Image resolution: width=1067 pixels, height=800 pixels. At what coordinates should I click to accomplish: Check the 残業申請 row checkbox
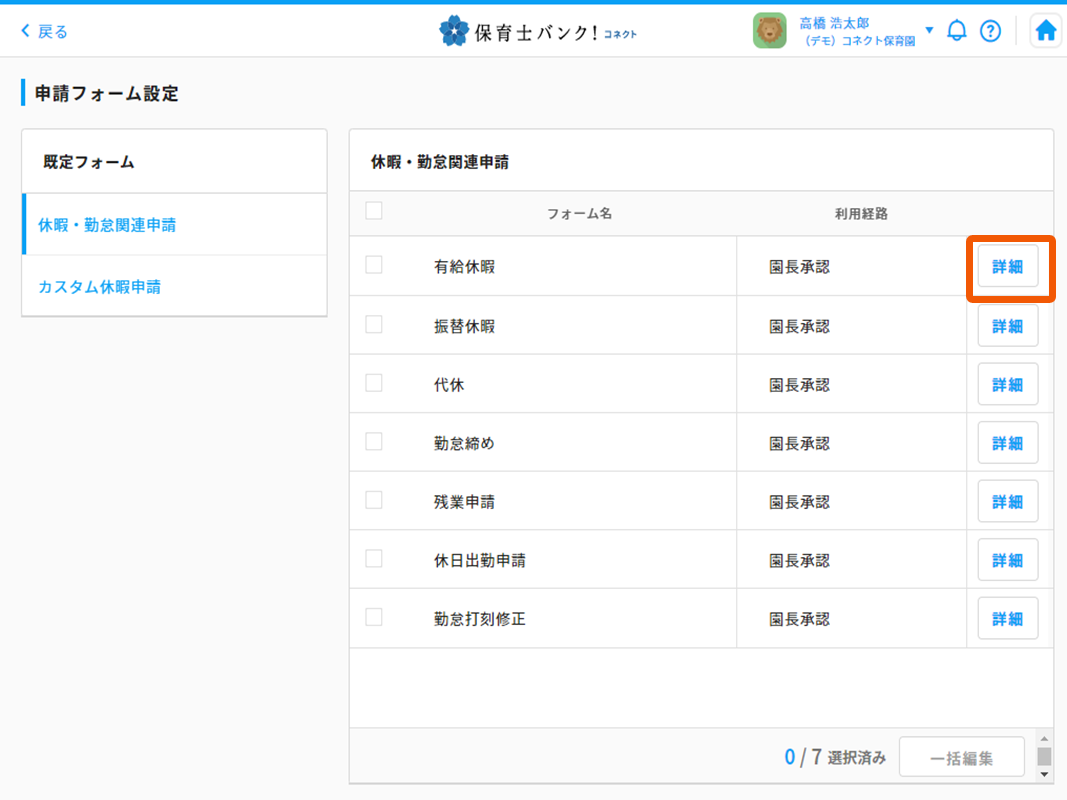(374, 500)
